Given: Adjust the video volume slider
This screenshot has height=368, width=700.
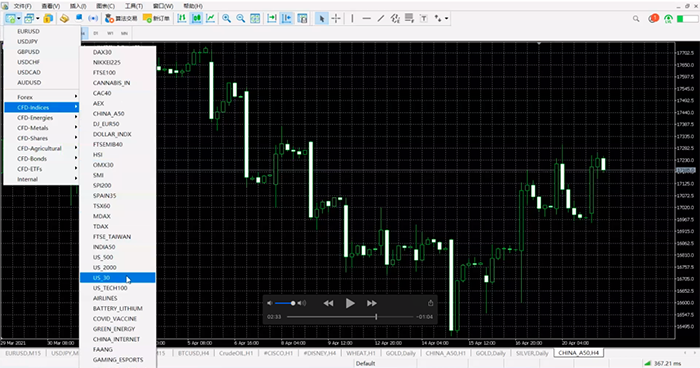Looking at the screenshot, I should (x=284, y=303).
